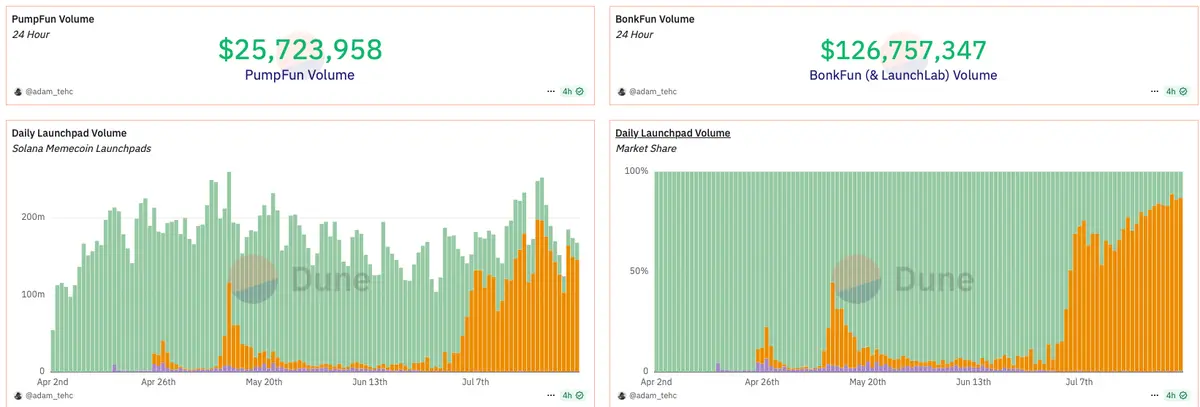Viewport: 1200px width, 407px height.
Task: Click May 20th label on Market Share chart
Action: point(868,381)
